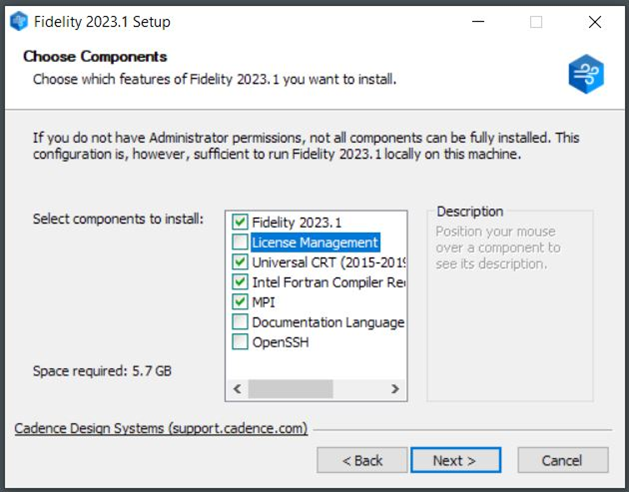Click the component list right scroll arrow
629x492 pixels.
click(x=395, y=389)
